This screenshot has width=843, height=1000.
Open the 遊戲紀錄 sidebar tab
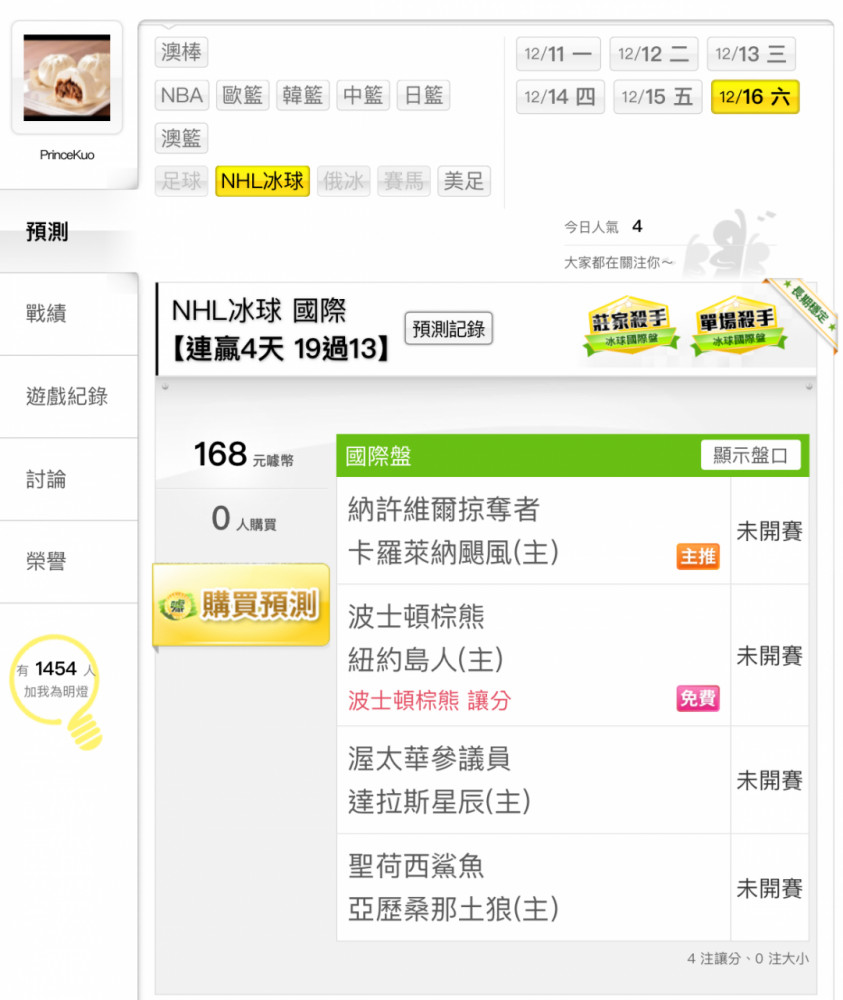68,397
